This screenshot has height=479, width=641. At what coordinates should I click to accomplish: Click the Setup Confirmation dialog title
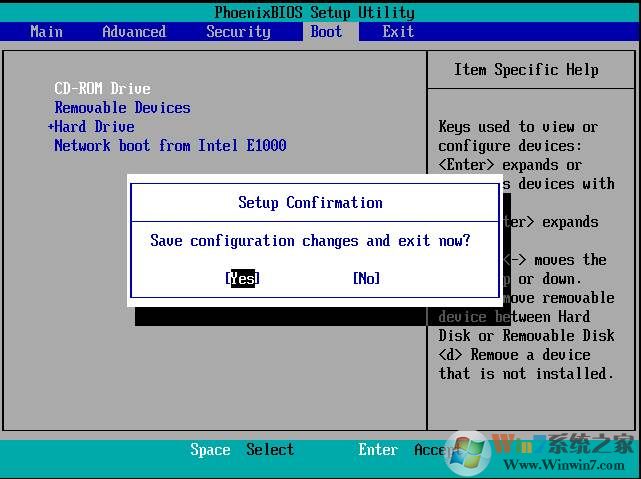310,202
